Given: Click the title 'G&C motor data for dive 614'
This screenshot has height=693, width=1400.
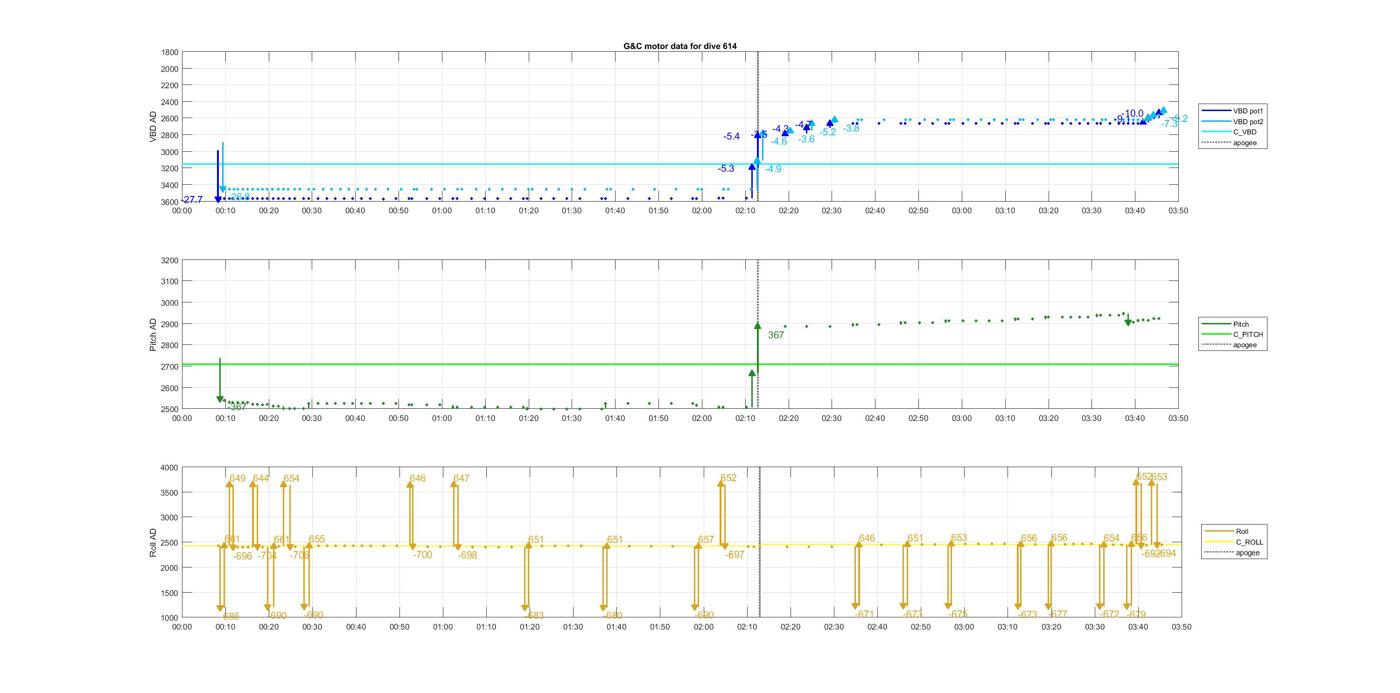Looking at the screenshot, I should 679,46.
